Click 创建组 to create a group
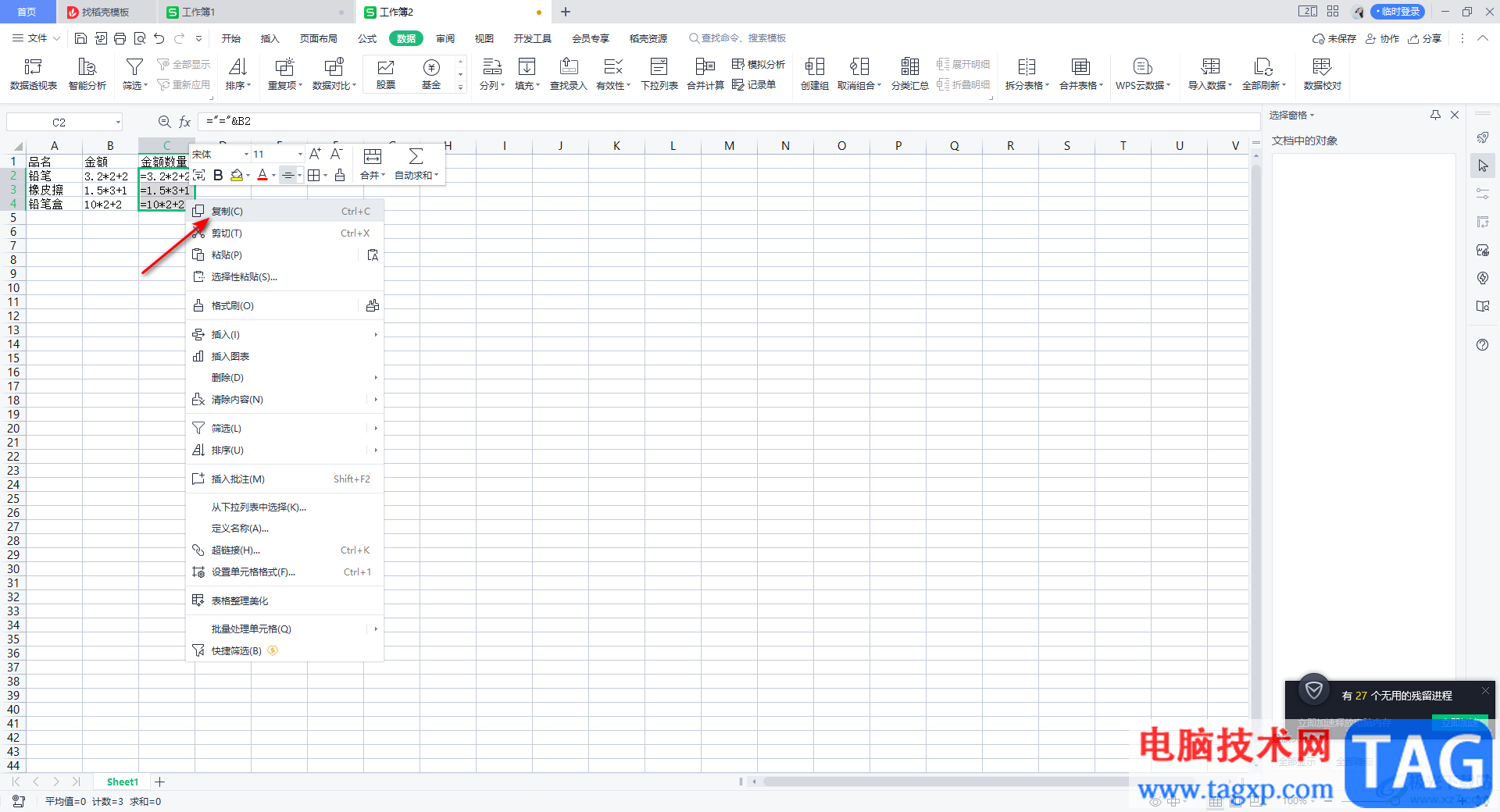 [x=815, y=74]
